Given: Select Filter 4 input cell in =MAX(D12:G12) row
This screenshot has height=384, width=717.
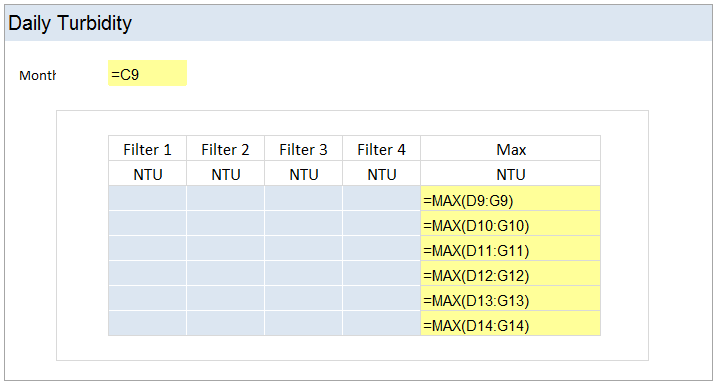Looking at the screenshot, I should (x=381, y=273).
